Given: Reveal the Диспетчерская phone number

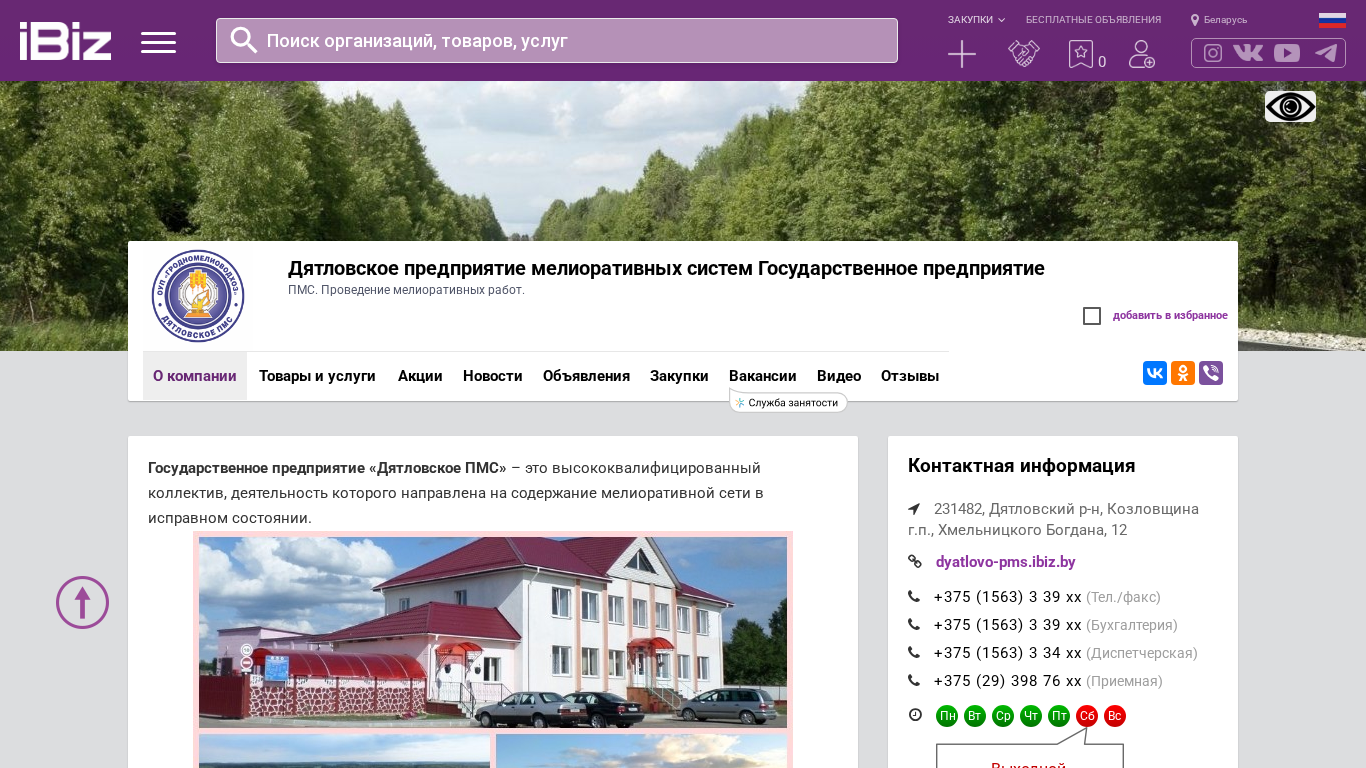Looking at the screenshot, I should pyautogui.click(x=1008, y=653).
